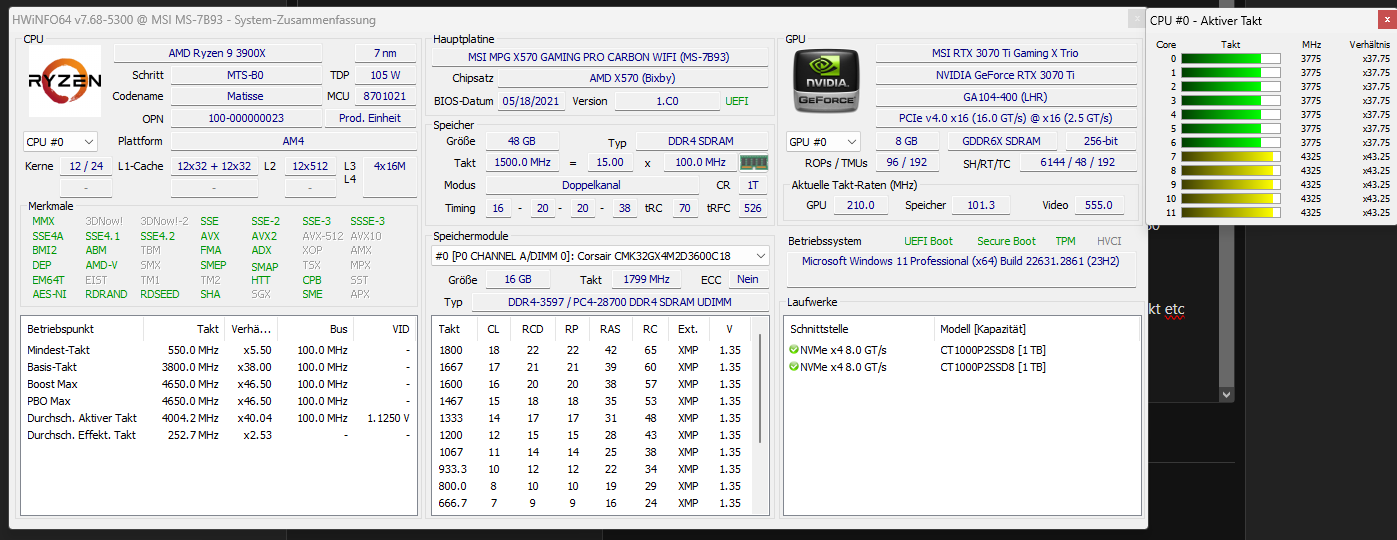
Task: Click the ECC value Nein
Action: [x=749, y=280]
